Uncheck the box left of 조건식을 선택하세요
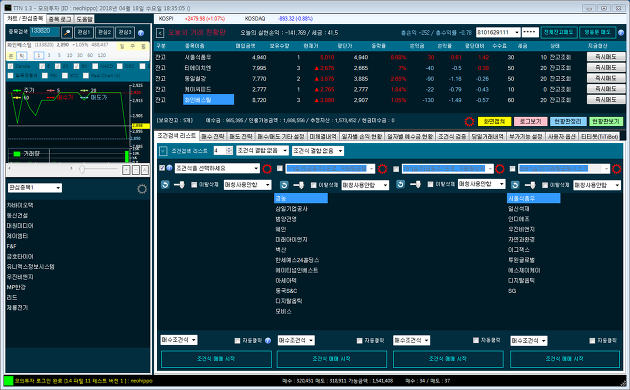This screenshot has width=630, height=390. [x=162, y=168]
